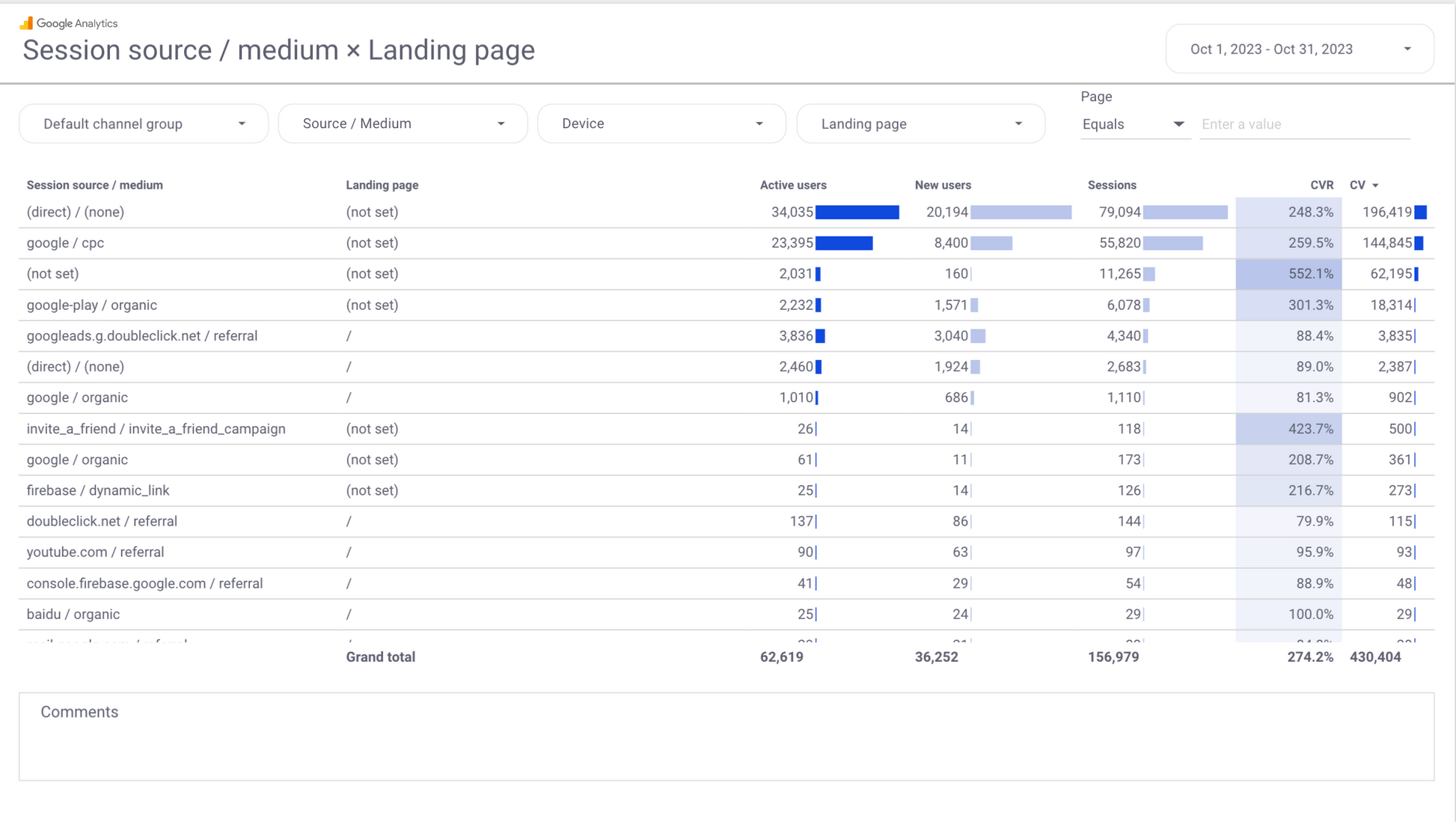Open the Landing page filter dropdown
This screenshot has width=1456, height=822.
[920, 124]
